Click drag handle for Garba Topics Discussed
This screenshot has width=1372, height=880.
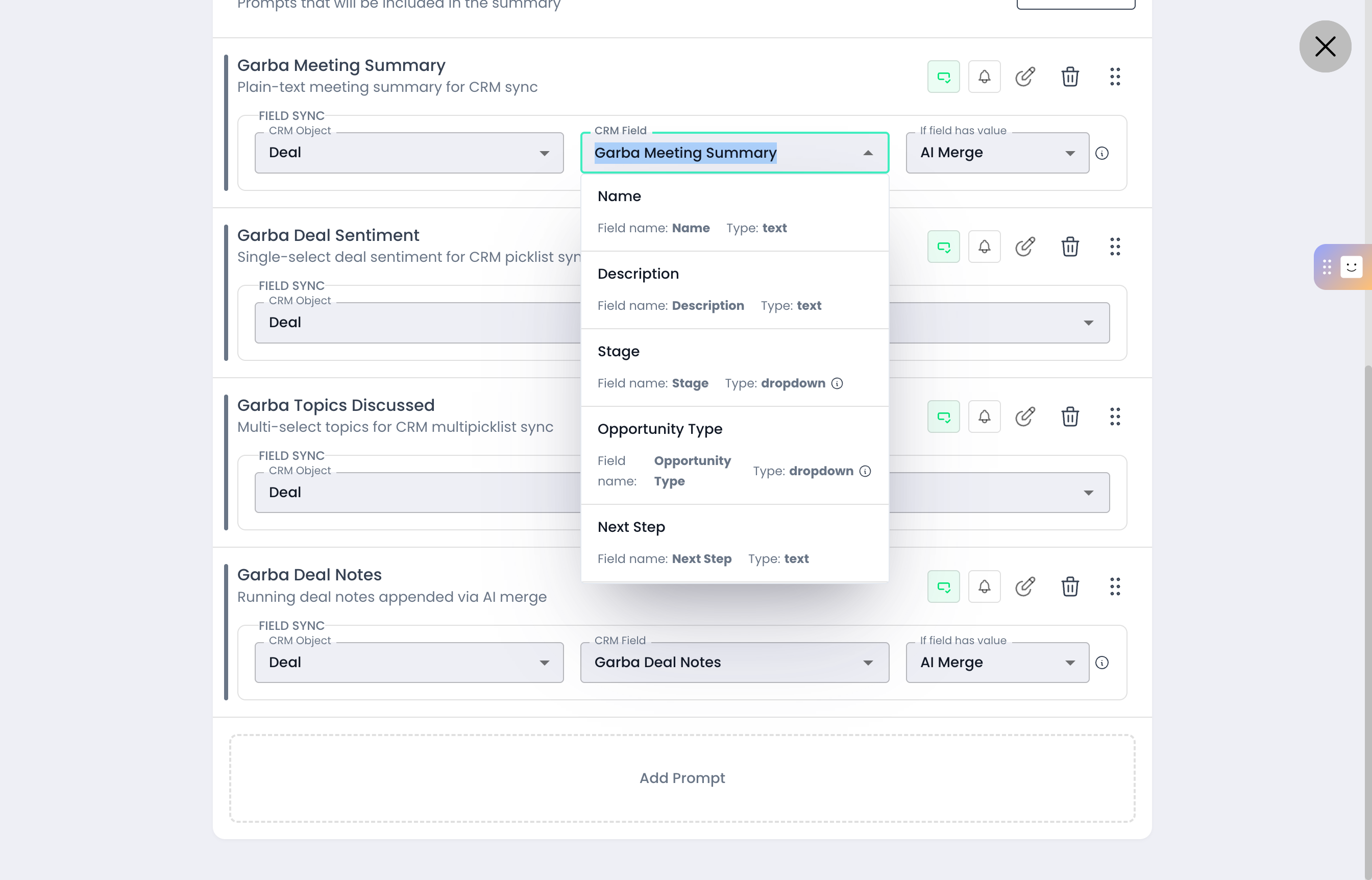click(1115, 417)
